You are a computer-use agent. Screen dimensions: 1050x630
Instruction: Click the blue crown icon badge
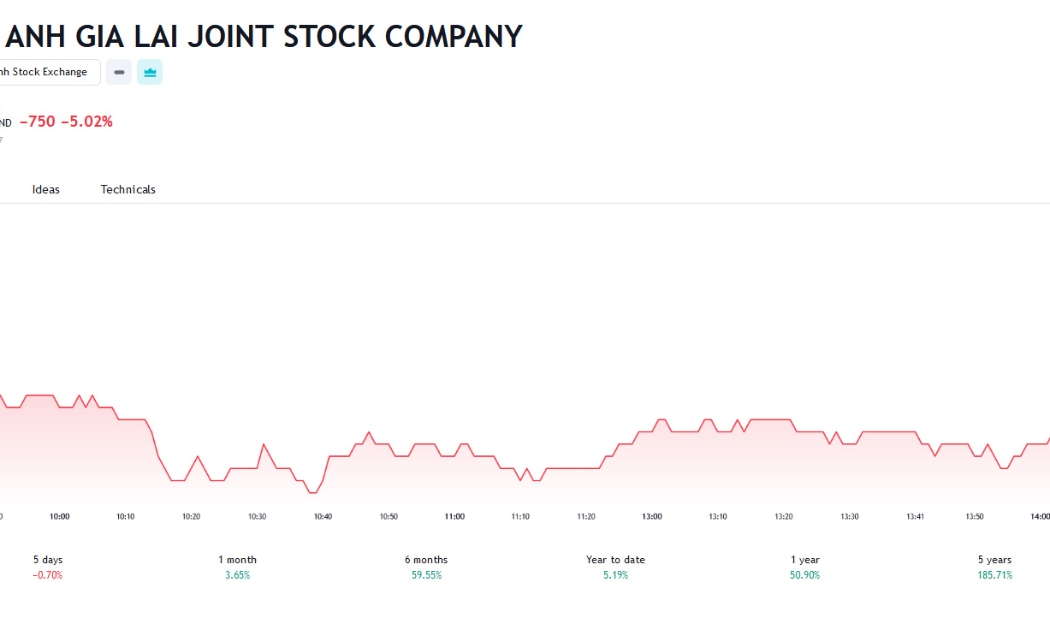click(x=150, y=72)
